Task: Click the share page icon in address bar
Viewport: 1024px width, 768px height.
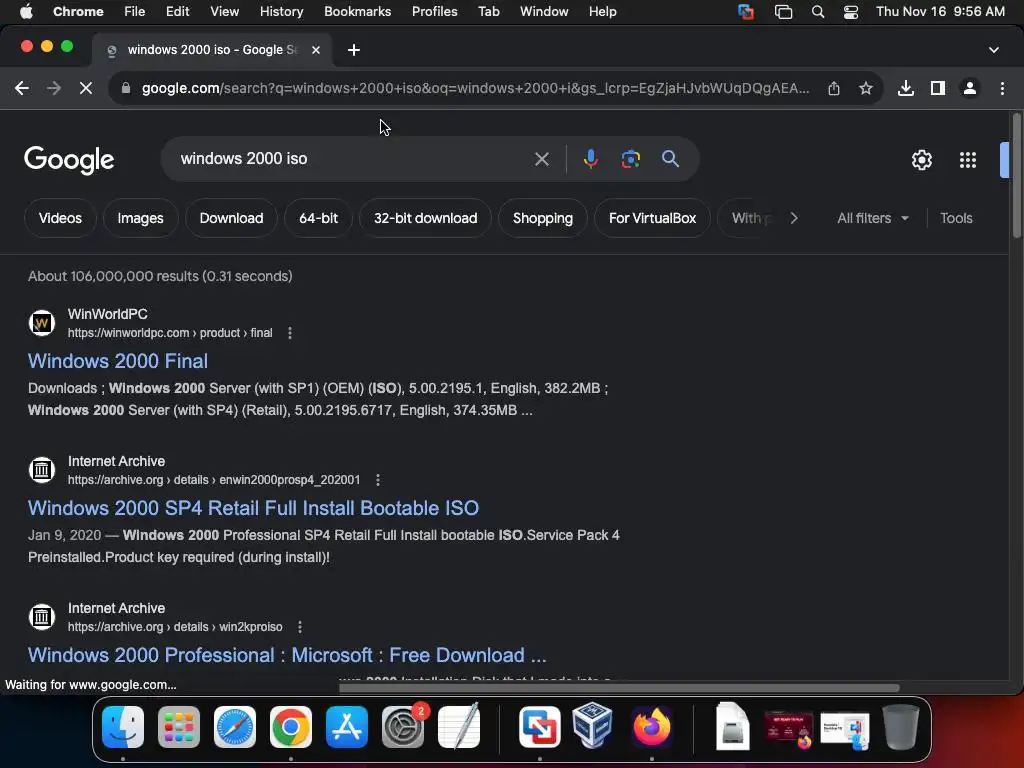Action: (x=834, y=88)
